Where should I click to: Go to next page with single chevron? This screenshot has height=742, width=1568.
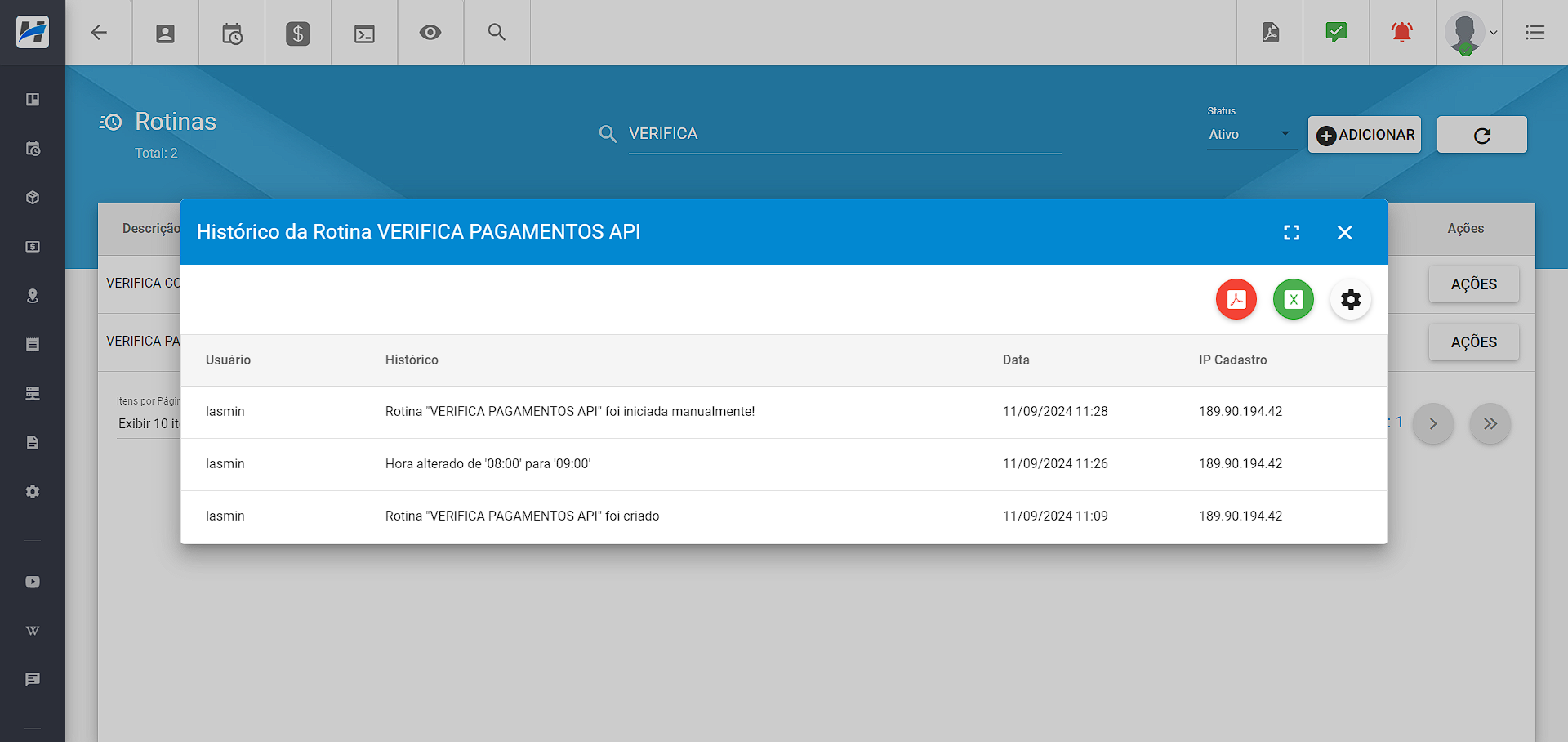(x=1433, y=424)
